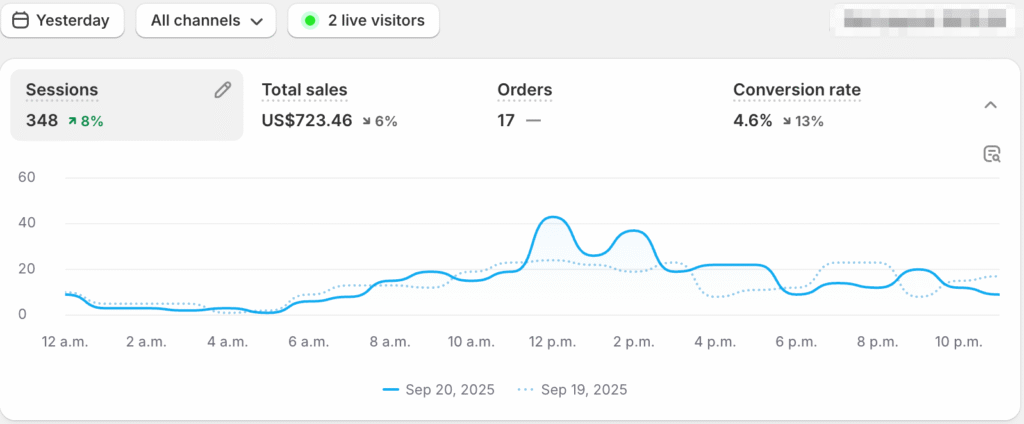
Task: Click the 2 live visitors button
Action: (x=364, y=20)
